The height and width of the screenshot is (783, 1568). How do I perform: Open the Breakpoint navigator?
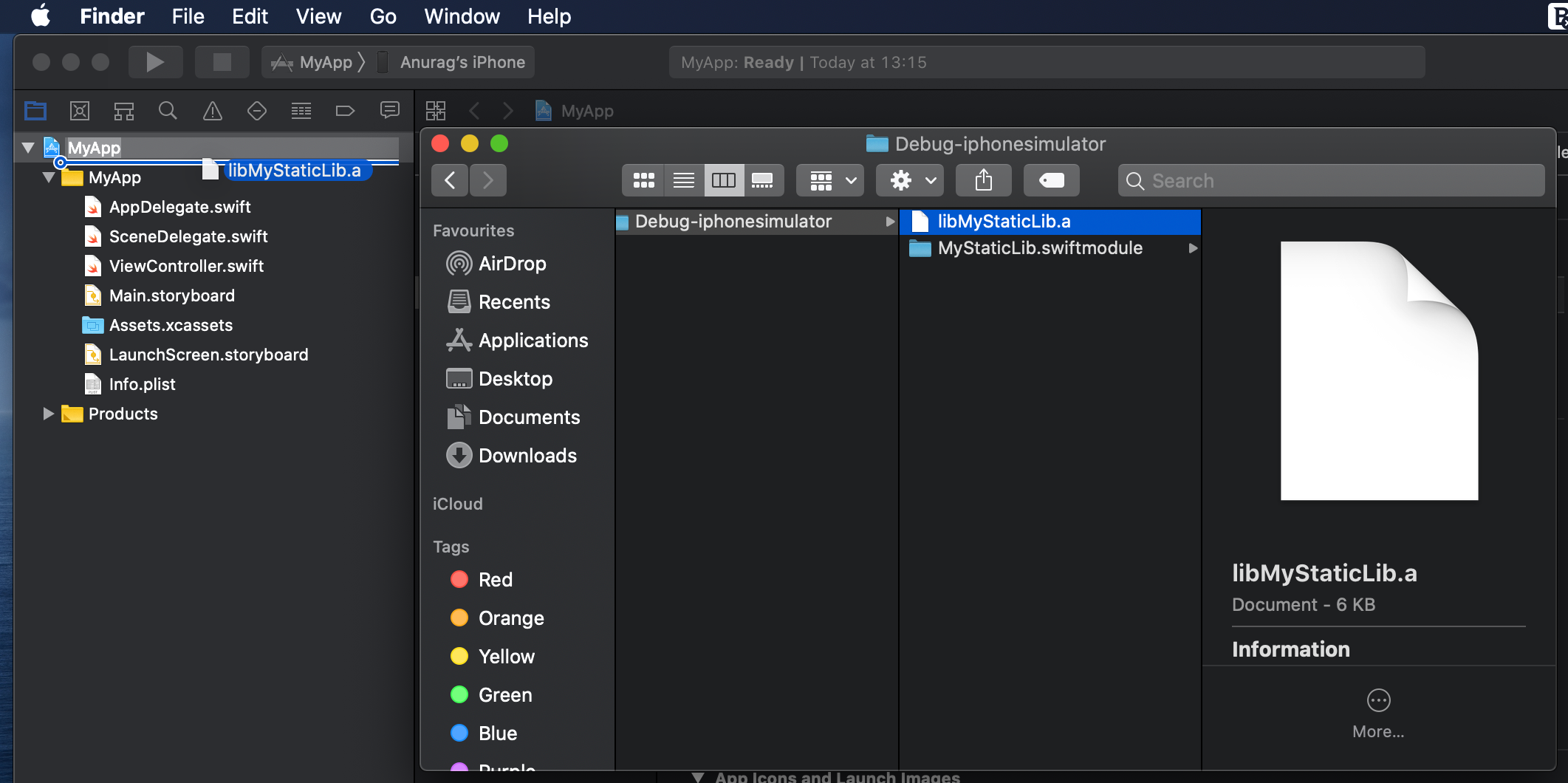coord(345,111)
